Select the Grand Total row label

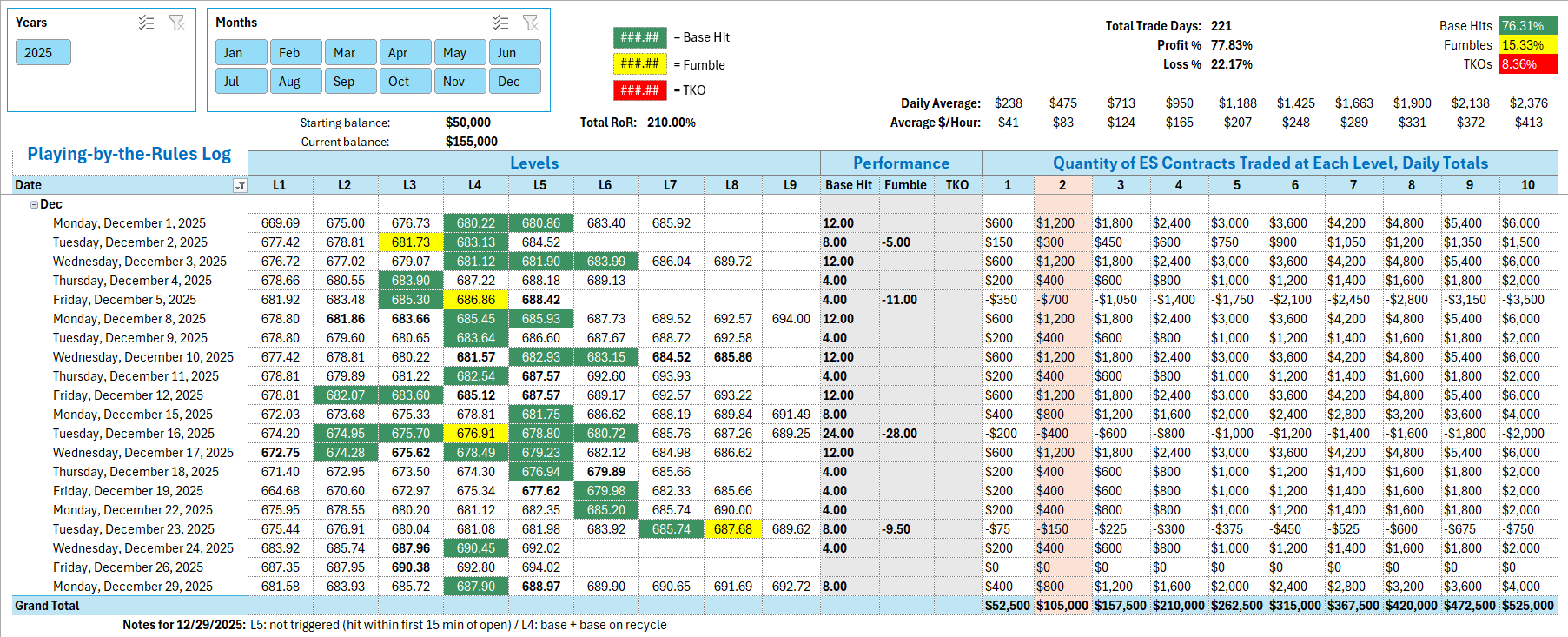tap(47, 606)
